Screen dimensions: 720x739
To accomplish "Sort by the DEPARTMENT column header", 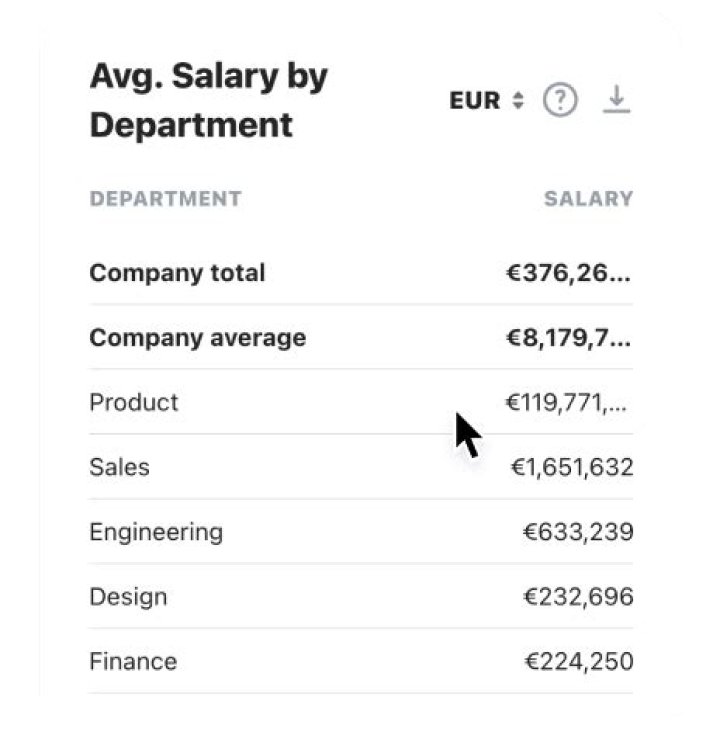I will tap(165, 198).
